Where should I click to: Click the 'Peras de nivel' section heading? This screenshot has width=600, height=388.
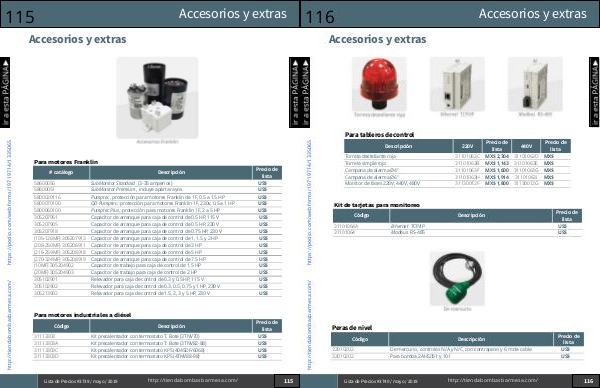click(x=352, y=328)
